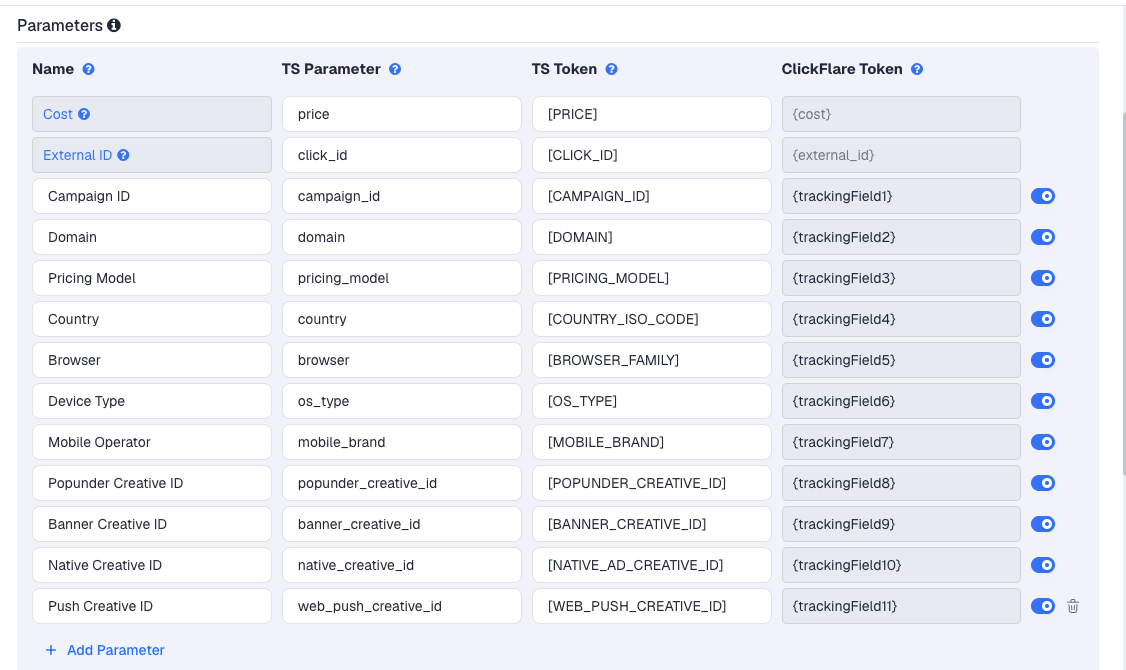Click the [CLICK_ID] token field

[x=651, y=155]
